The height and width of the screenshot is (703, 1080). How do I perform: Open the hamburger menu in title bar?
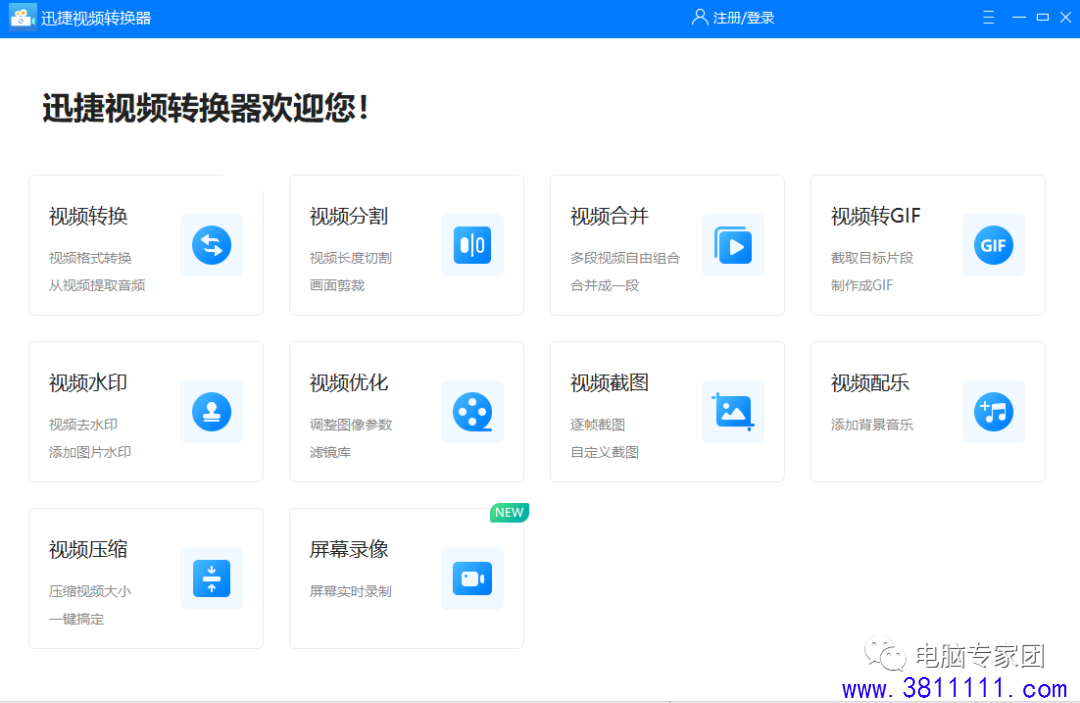[x=988, y=17]
